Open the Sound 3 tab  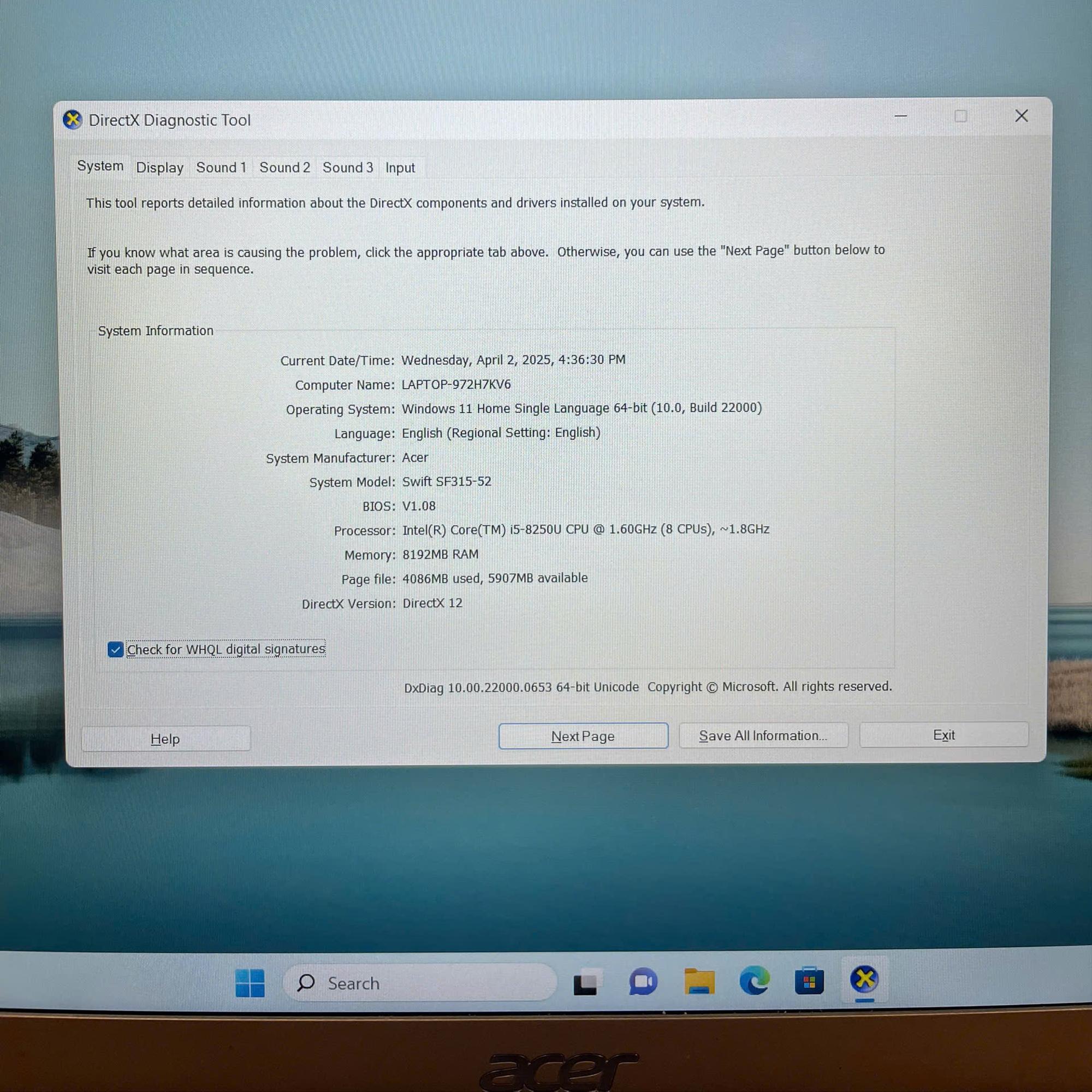pos(348,167)
